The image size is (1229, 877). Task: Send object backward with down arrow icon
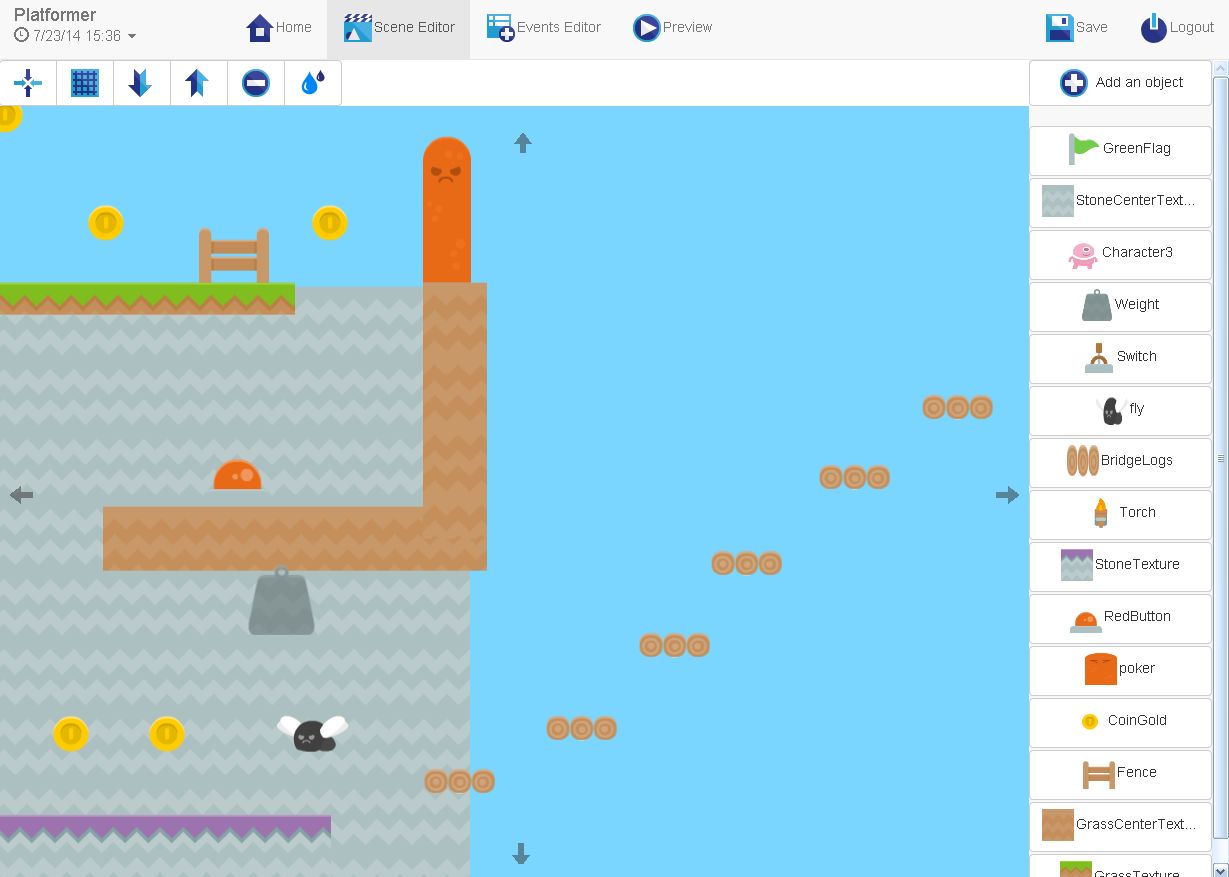coord(141,83)
